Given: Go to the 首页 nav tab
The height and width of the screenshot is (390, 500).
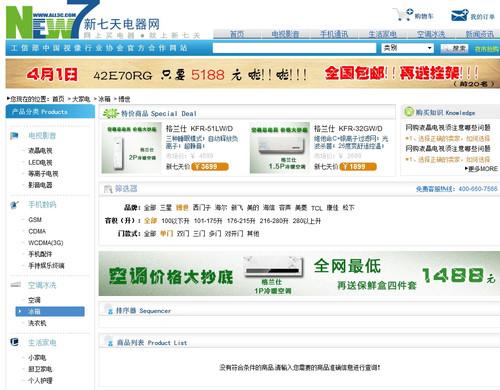Looking at the screenshot, I should 237,34.
